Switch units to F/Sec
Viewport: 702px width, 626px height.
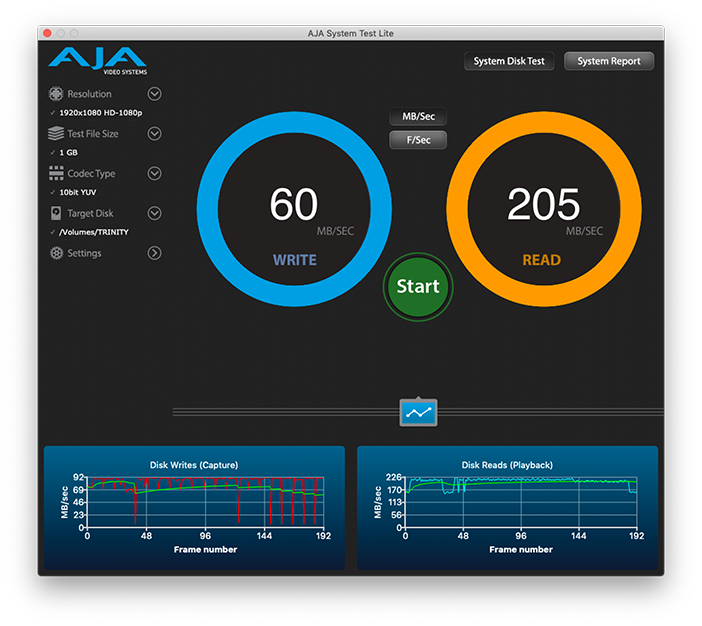click(418, 140)
